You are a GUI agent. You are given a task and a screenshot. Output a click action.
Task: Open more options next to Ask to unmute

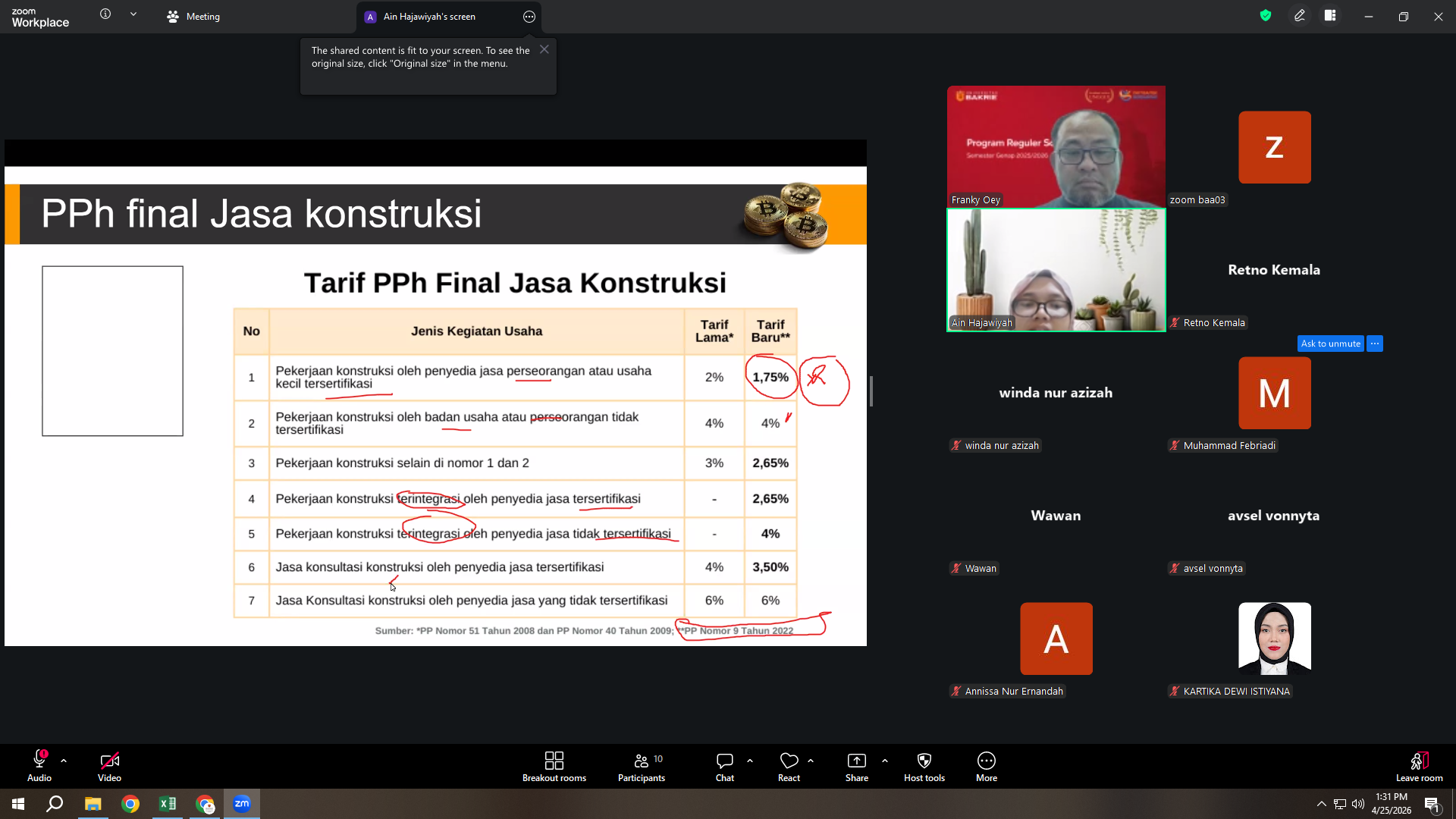click(1375, 344)
